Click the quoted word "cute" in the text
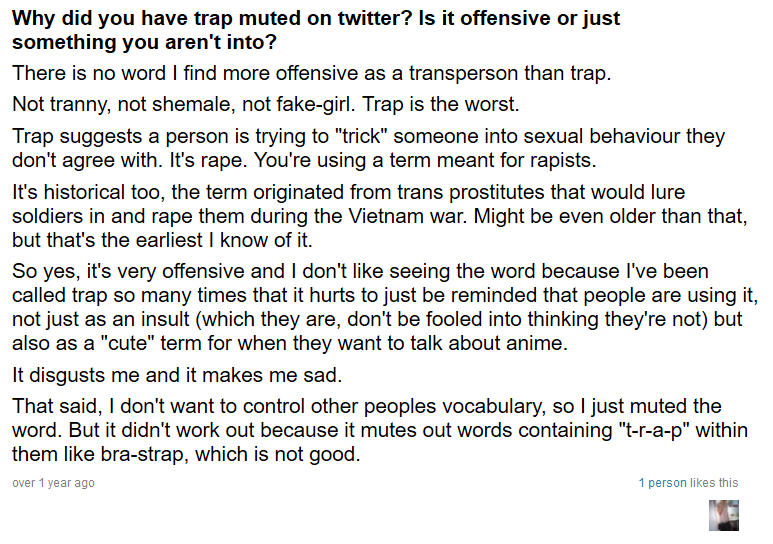Screen dimensions: 773x544 [x=128, y=343]
